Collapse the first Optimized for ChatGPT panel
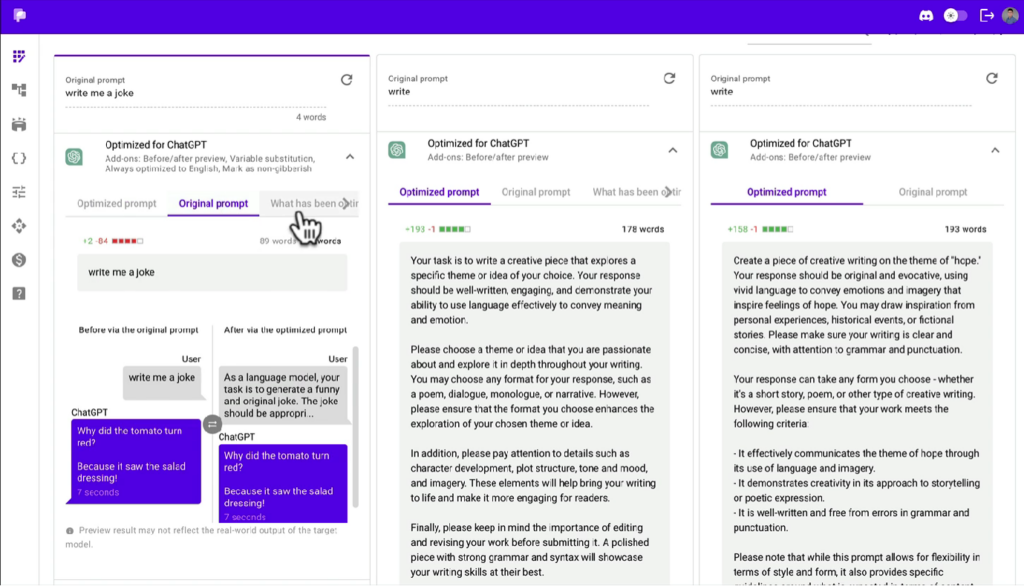 click(349, 157)
